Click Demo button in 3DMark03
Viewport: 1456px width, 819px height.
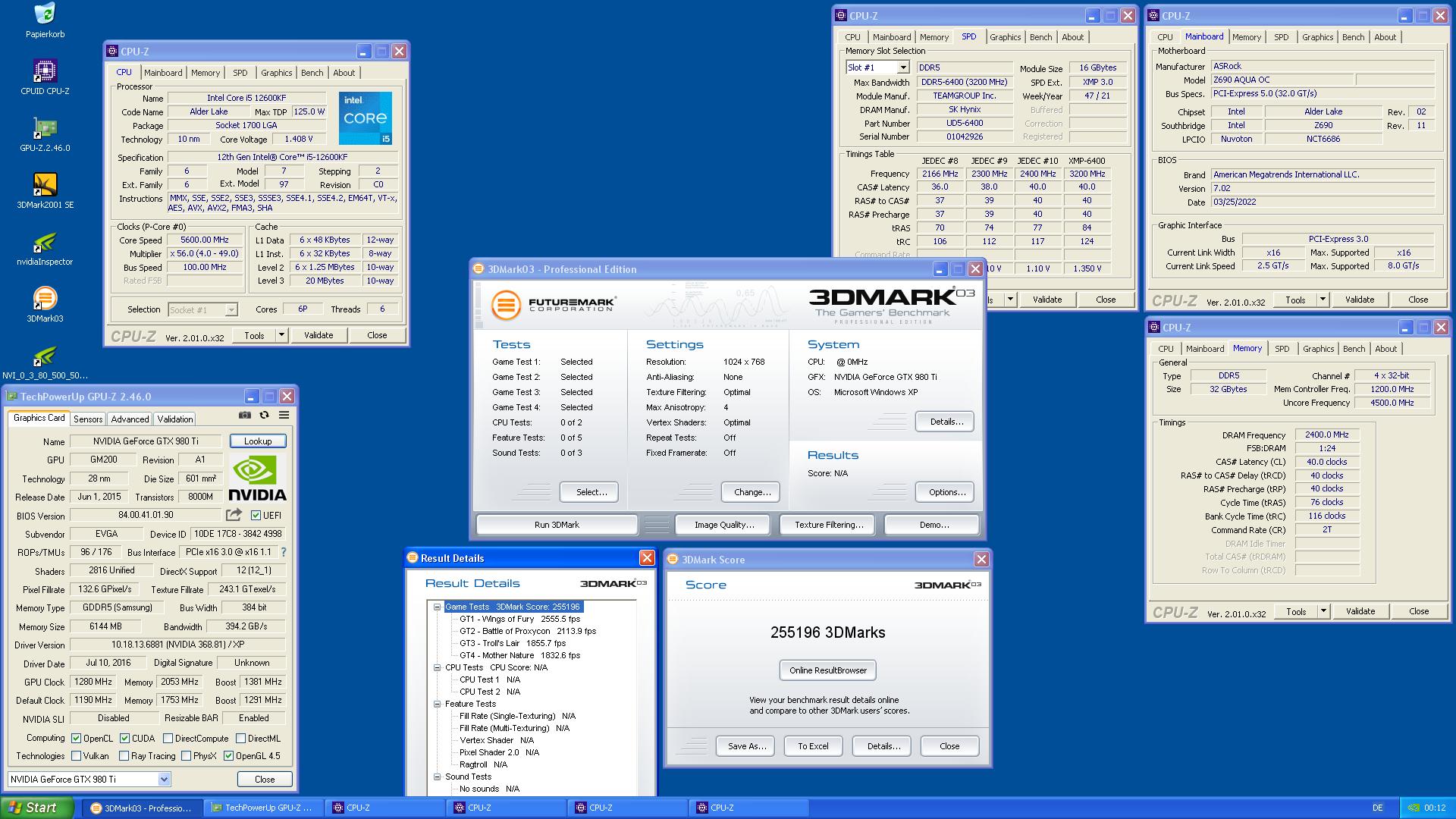tap(934, 525)
